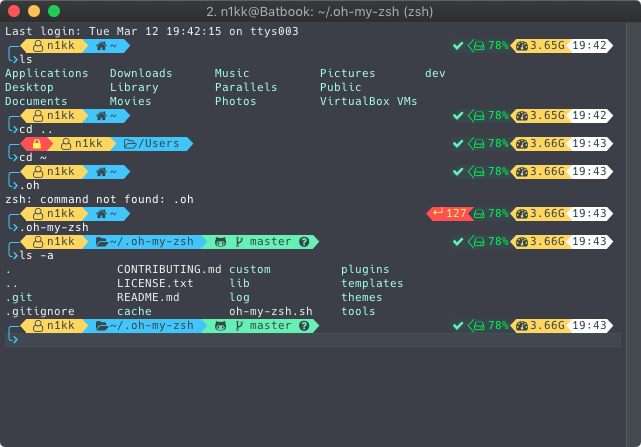Minimize the terminal using the yellow button
The image size is (641, 447).
[x=34, y=11]
